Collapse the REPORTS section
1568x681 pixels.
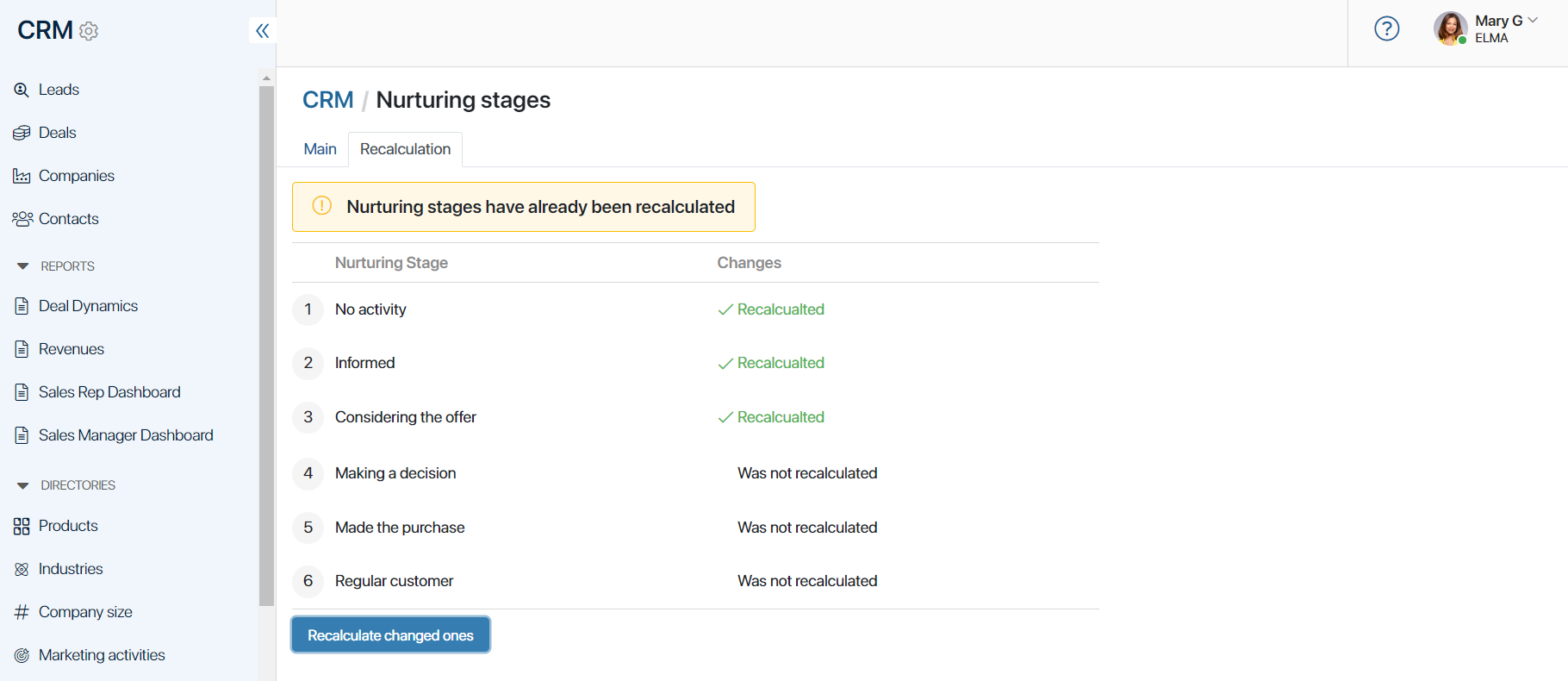pyautogui.click(x=23, y=266)
